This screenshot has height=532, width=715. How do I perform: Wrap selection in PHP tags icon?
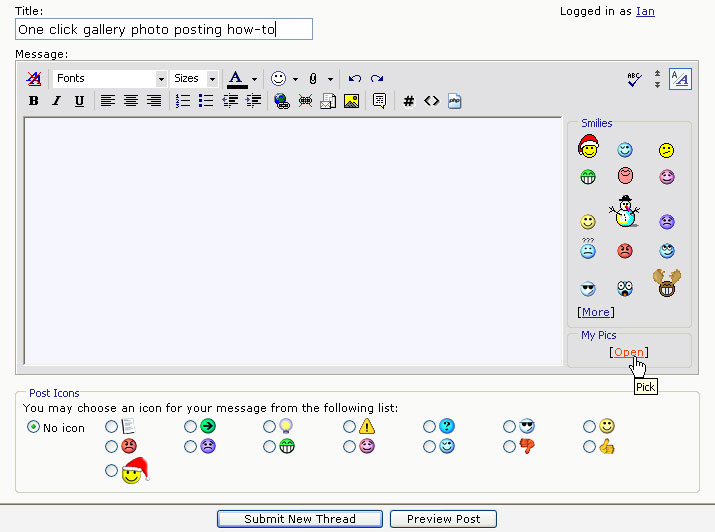[454, 101]
